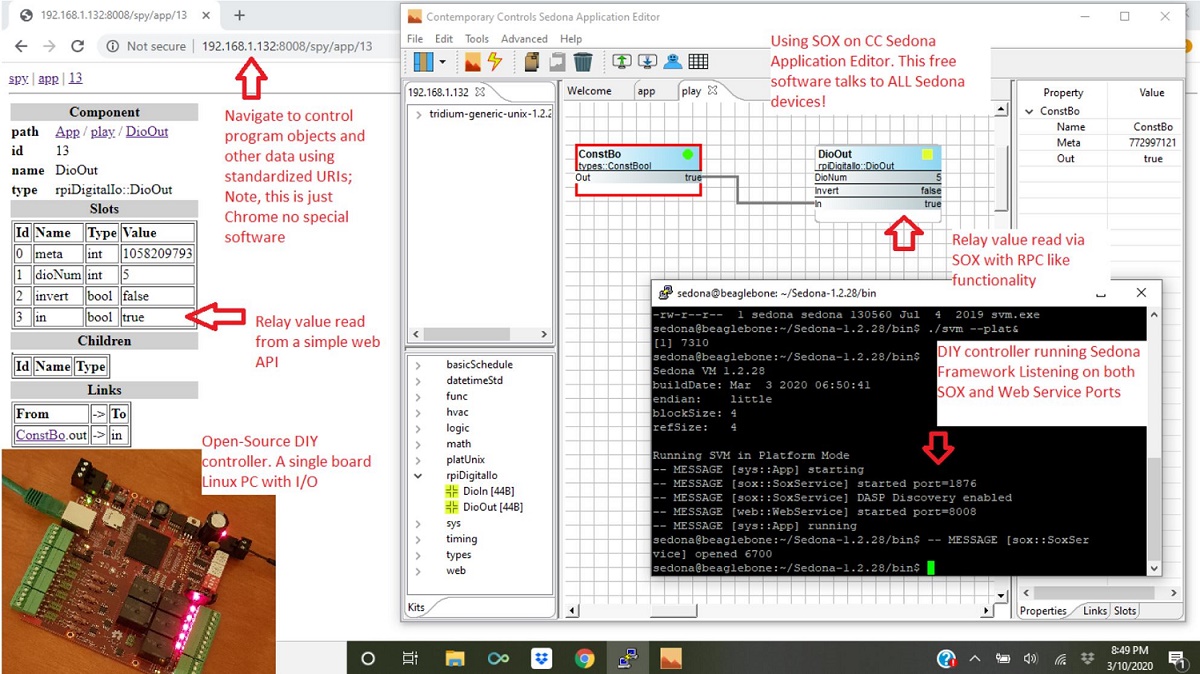Expand the basicSchedule kit
1200x674 pixels.
click(x=418, y=365)
